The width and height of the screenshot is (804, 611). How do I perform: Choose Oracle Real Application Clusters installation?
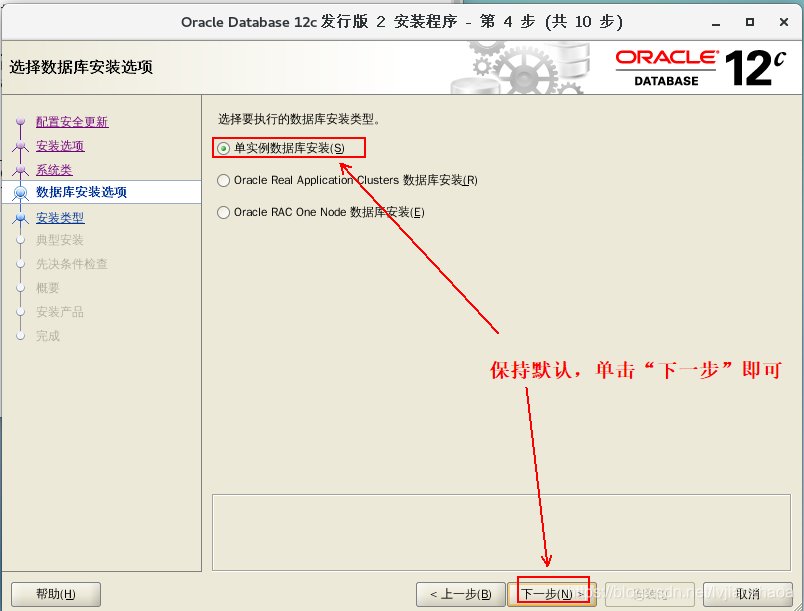point(347,180)
